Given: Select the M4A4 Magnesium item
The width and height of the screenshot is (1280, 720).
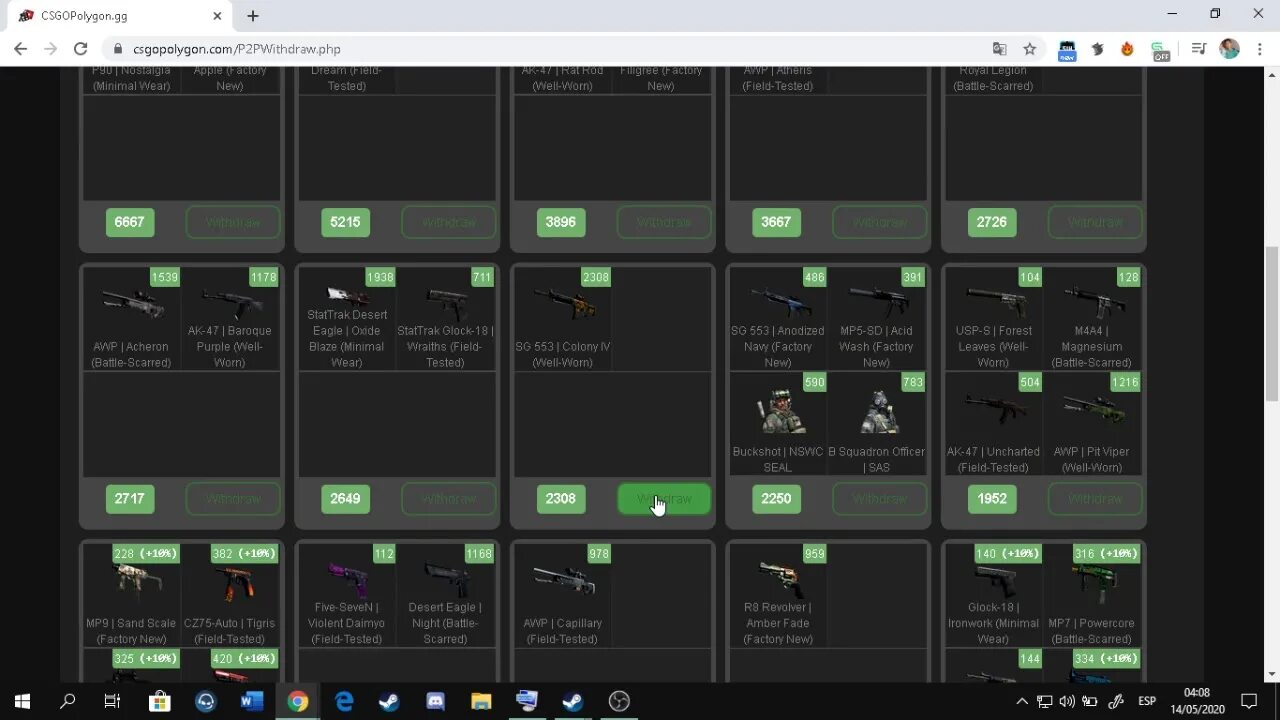Looking at the screenshot, I should 1092,319.
